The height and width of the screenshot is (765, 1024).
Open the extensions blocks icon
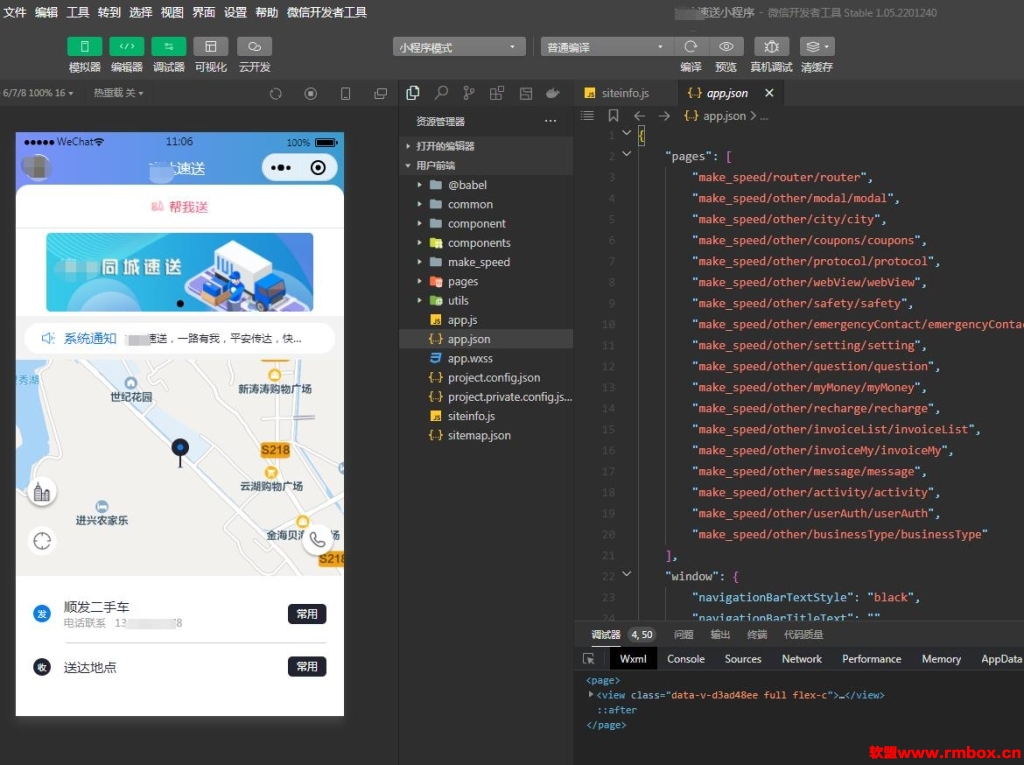coord(497,93)
